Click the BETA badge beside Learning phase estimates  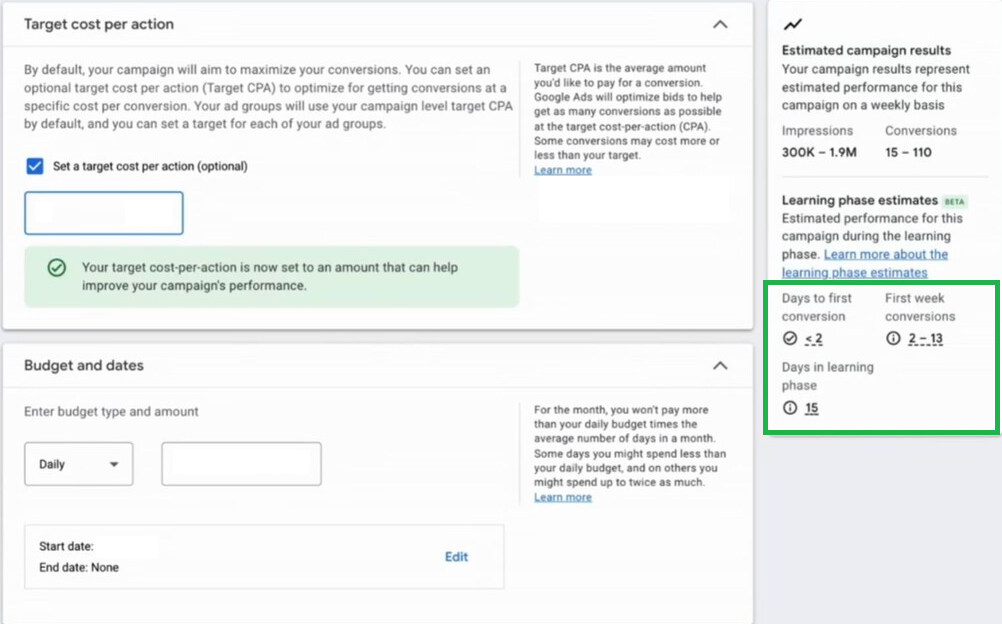[x=954, y=201]
